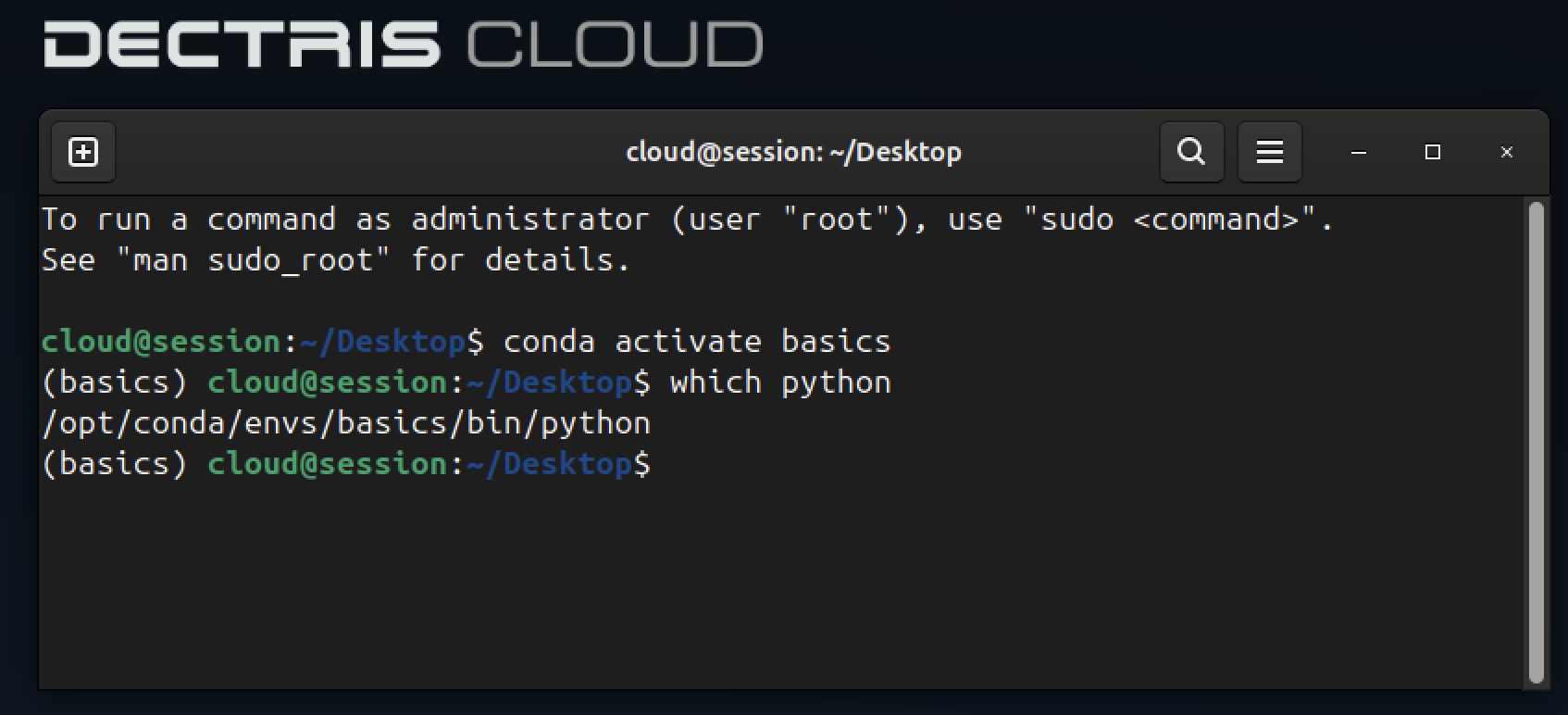This screenshot has width=1568, height=715.
Task: Click the /opt/conda/envs/basics/bin/python output path
Action: point(346,423)
